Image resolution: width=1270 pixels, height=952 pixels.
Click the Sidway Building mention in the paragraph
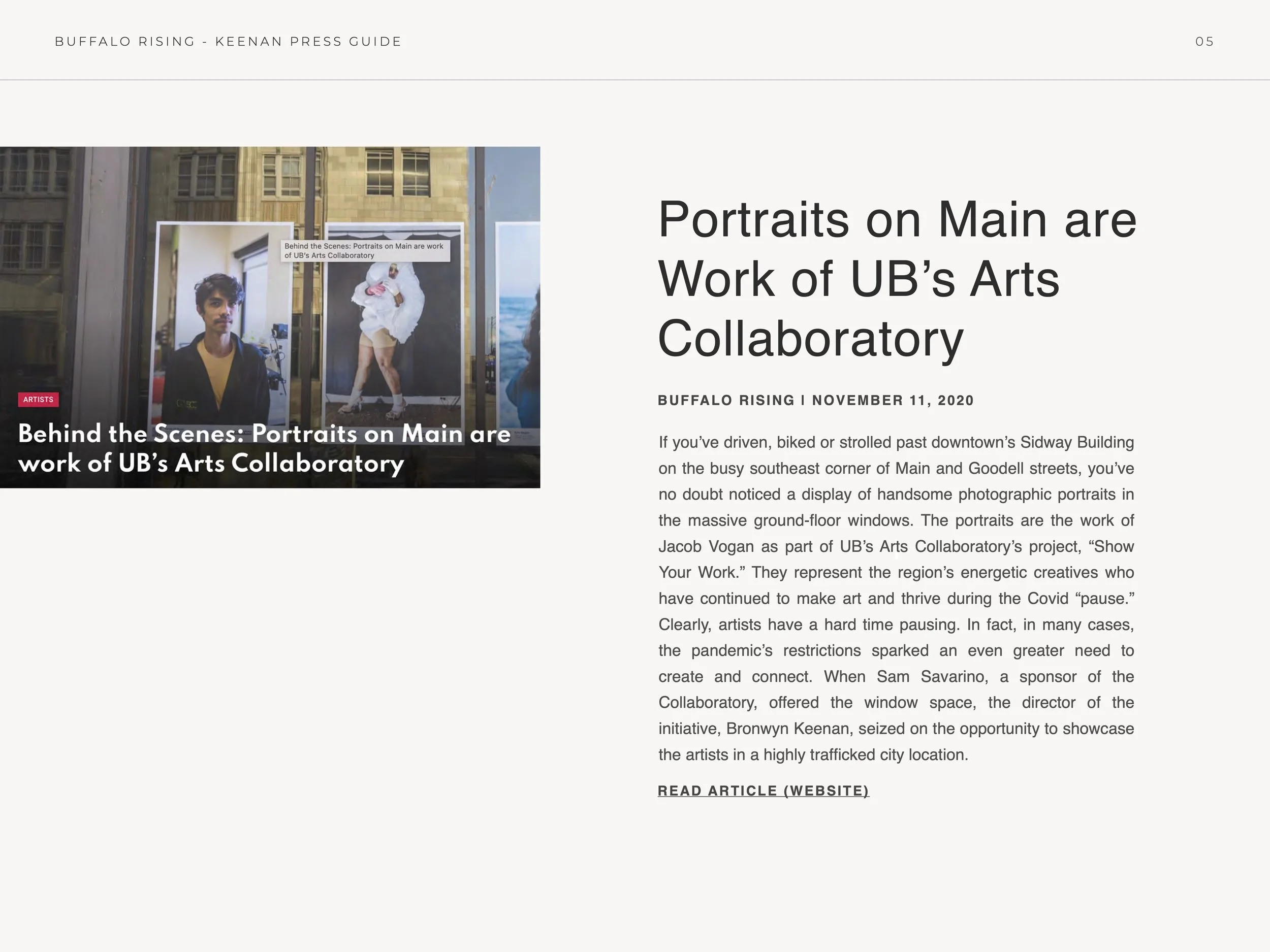1076,442
